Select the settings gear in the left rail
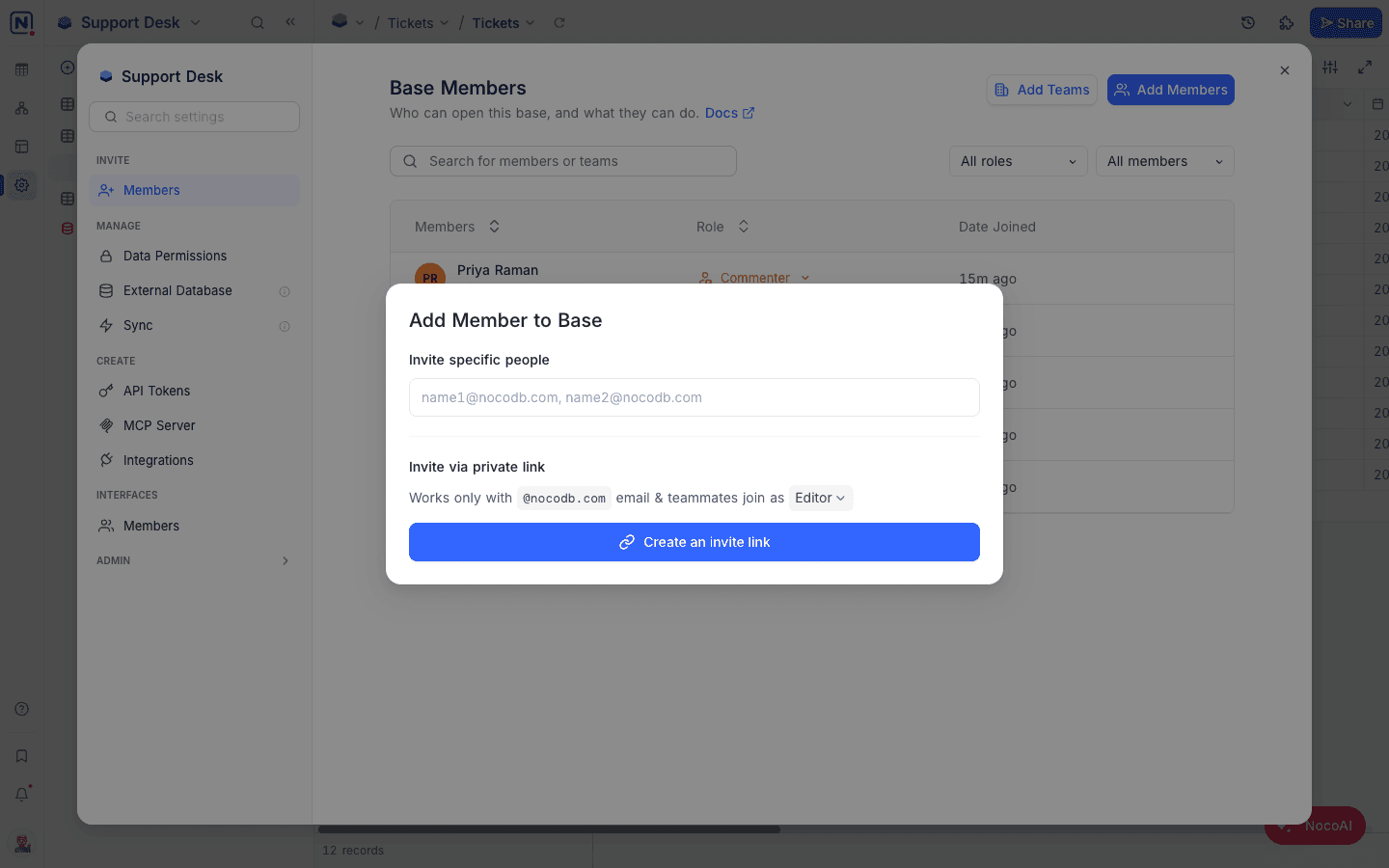Viewport: 1389px width, 868px height. coord(21,185)
